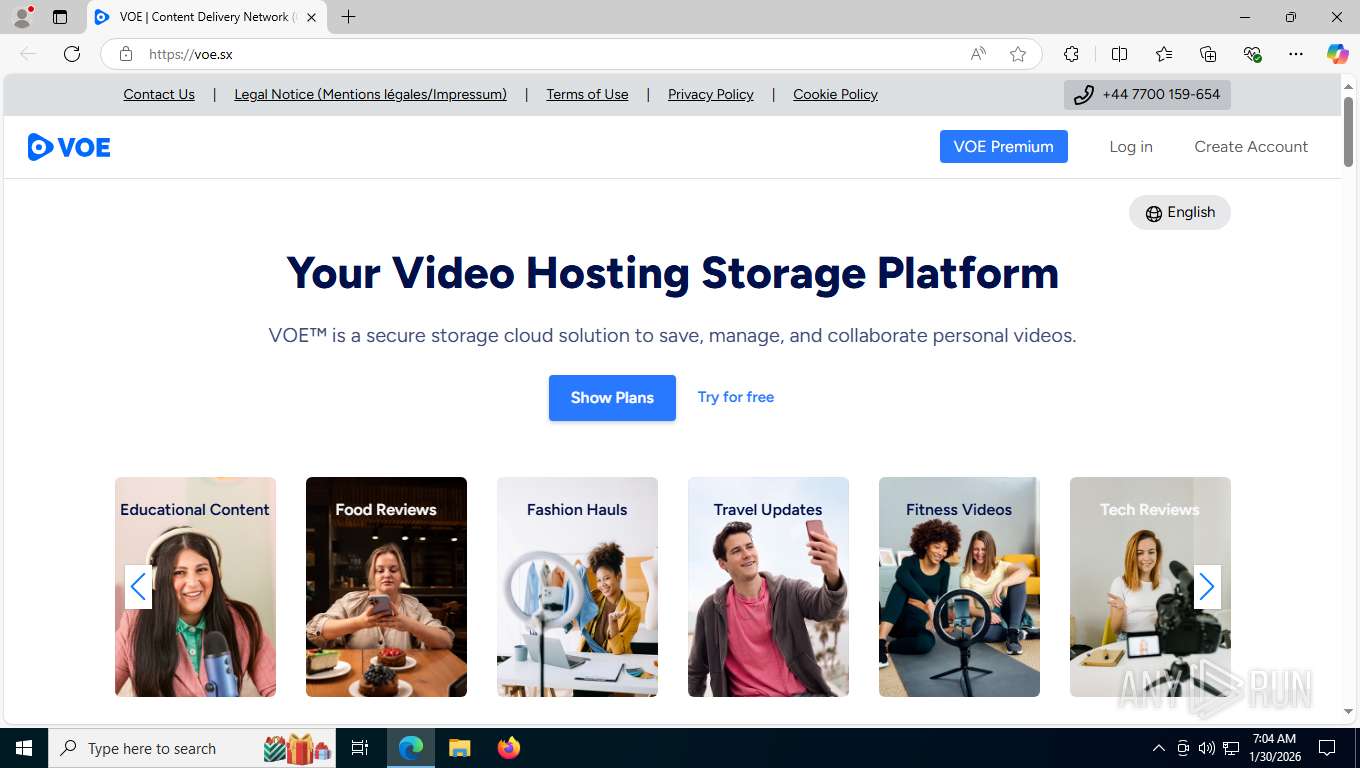1360x768 pixels.
Task: Open the Fashion Hauls card
Action: [x=577, y=587]
